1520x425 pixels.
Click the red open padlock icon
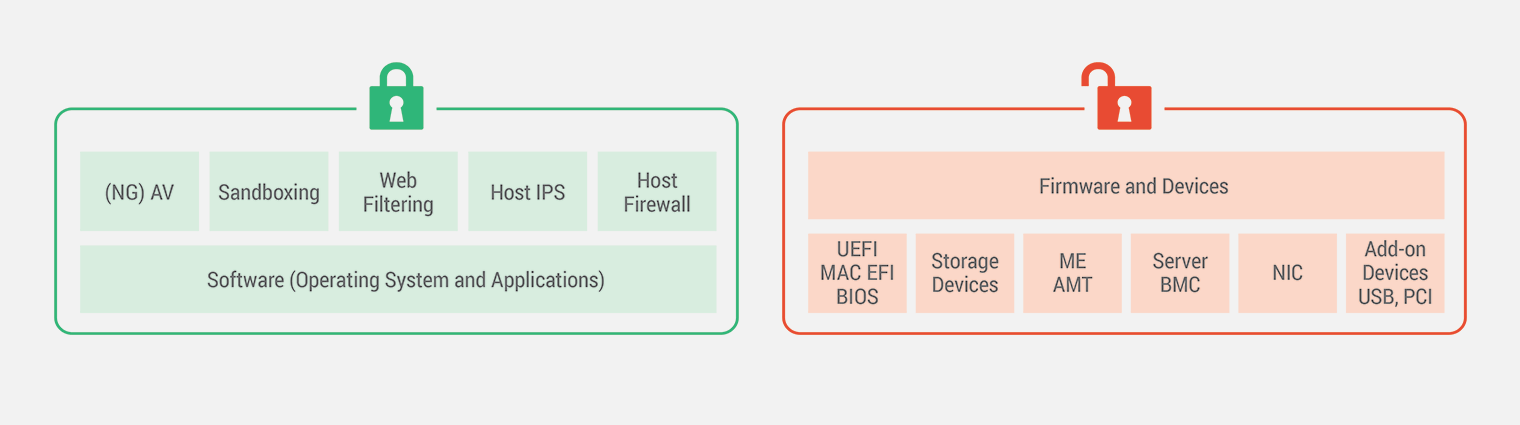point(1124,106)
